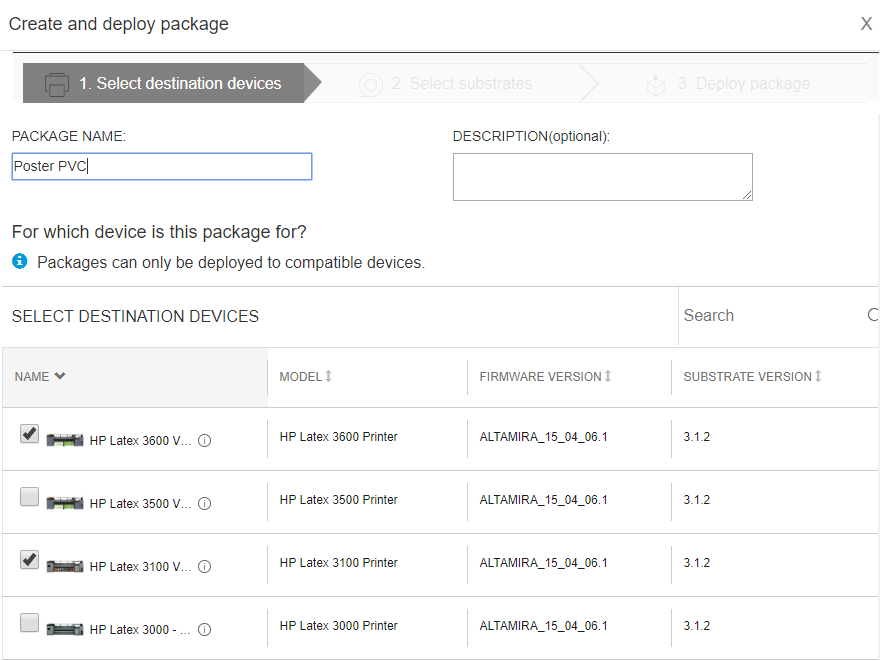Screen dimensions: 880x661
Task: Check the HP Latex 3000 device checkbox
Action: tap(29, 622)
